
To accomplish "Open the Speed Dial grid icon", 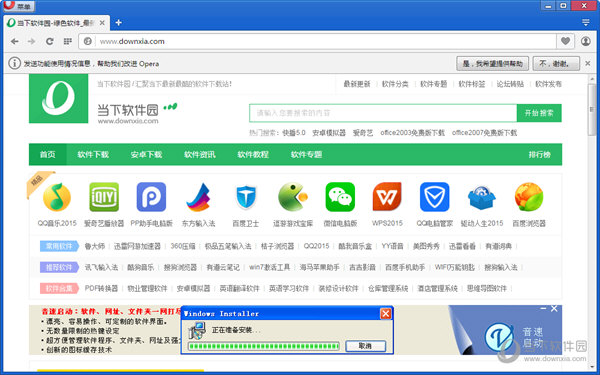I will [68, 41].
